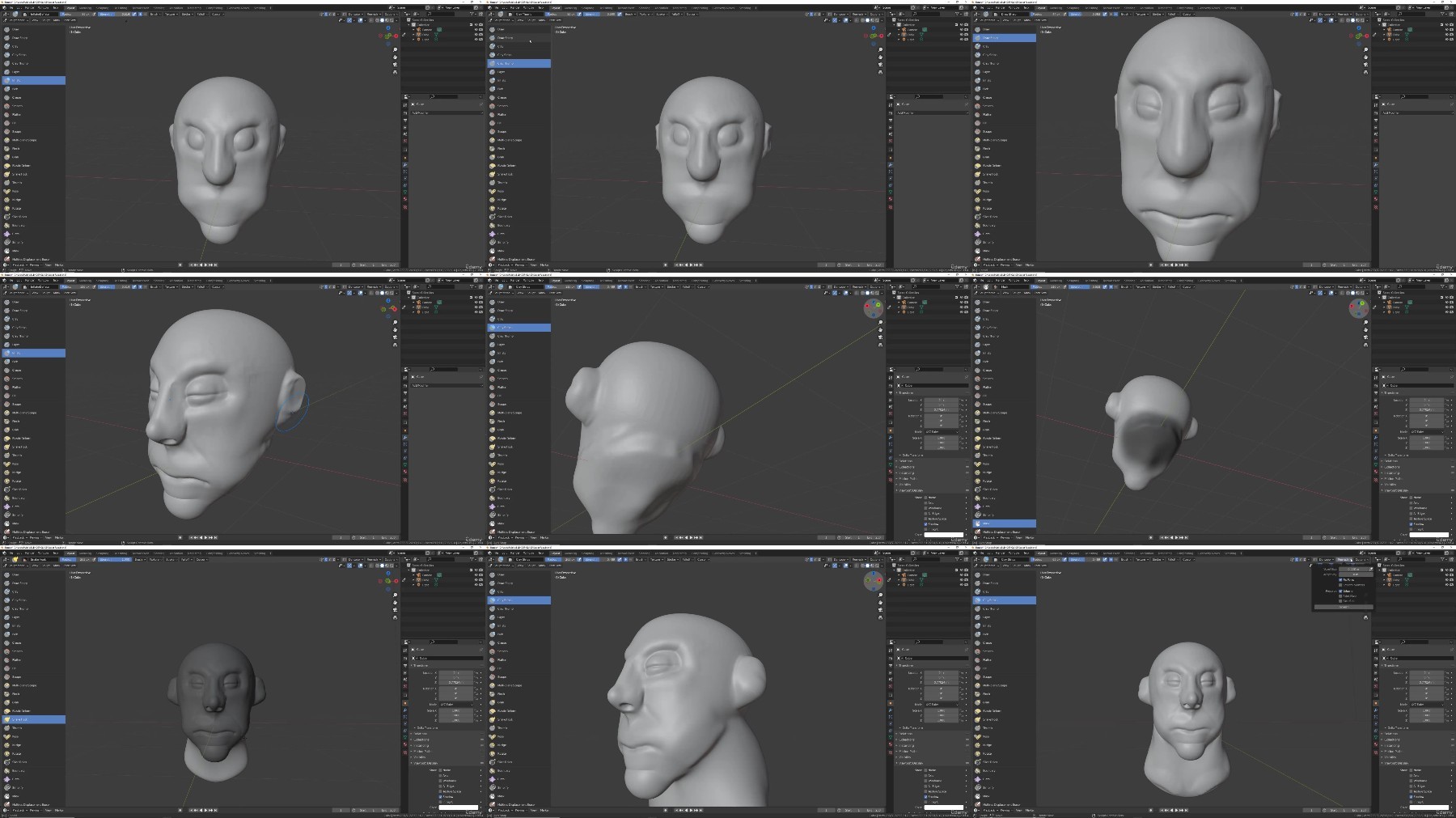This screenshot has height=818, width=1456.
Task: Hide Camera via eye icon, Clay Thumb view outliner
Action: point(962,30)
